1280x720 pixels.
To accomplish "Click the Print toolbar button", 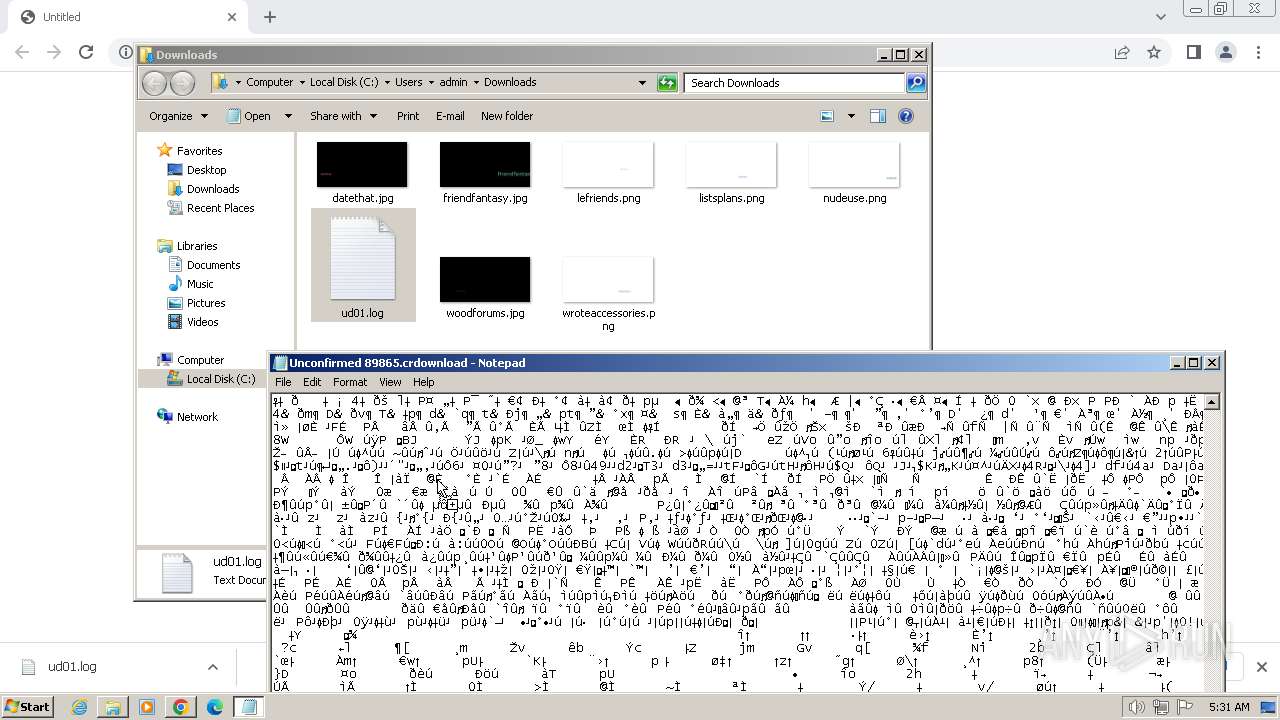I will [x=408, y=116].
